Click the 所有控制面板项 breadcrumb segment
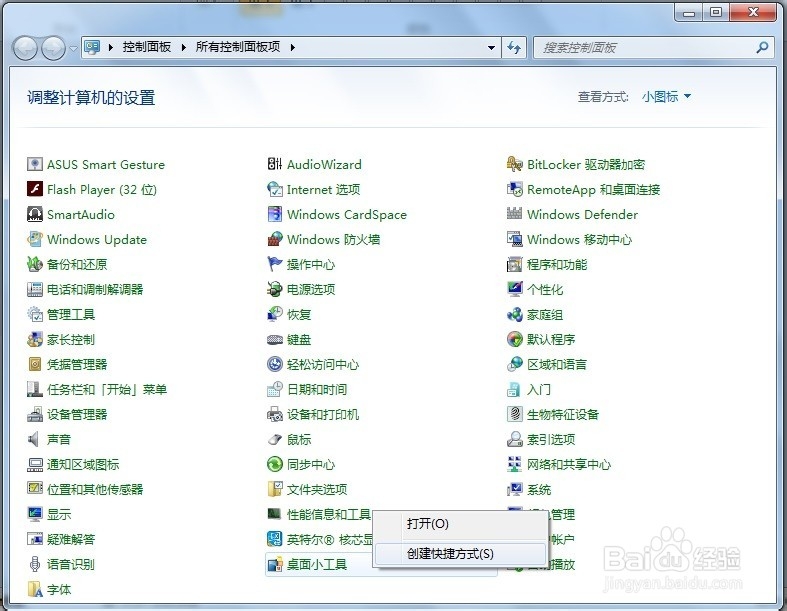This screenshot has height=611, width=787. point(237,47)
